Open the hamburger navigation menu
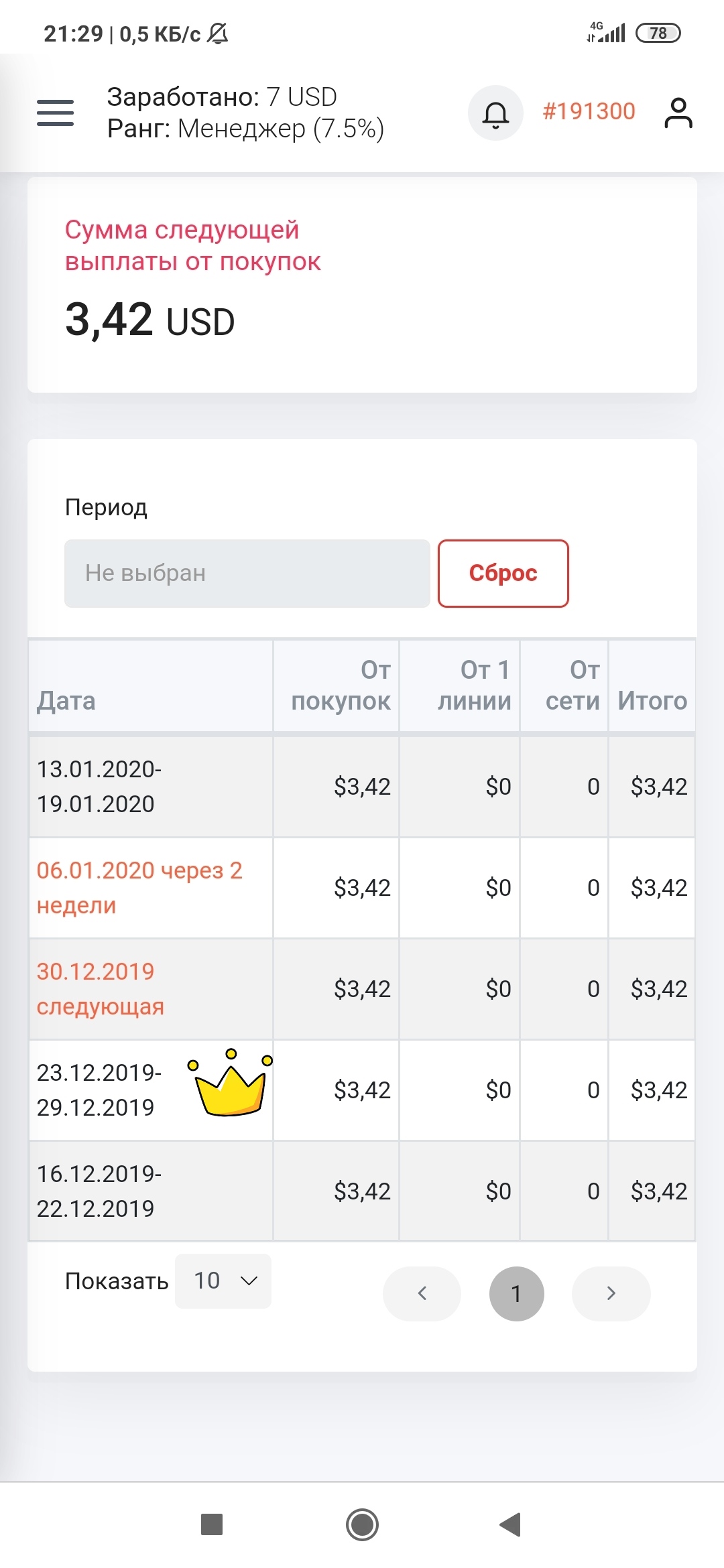This screenshot has width=724, height=1568. tap(55, 113)
